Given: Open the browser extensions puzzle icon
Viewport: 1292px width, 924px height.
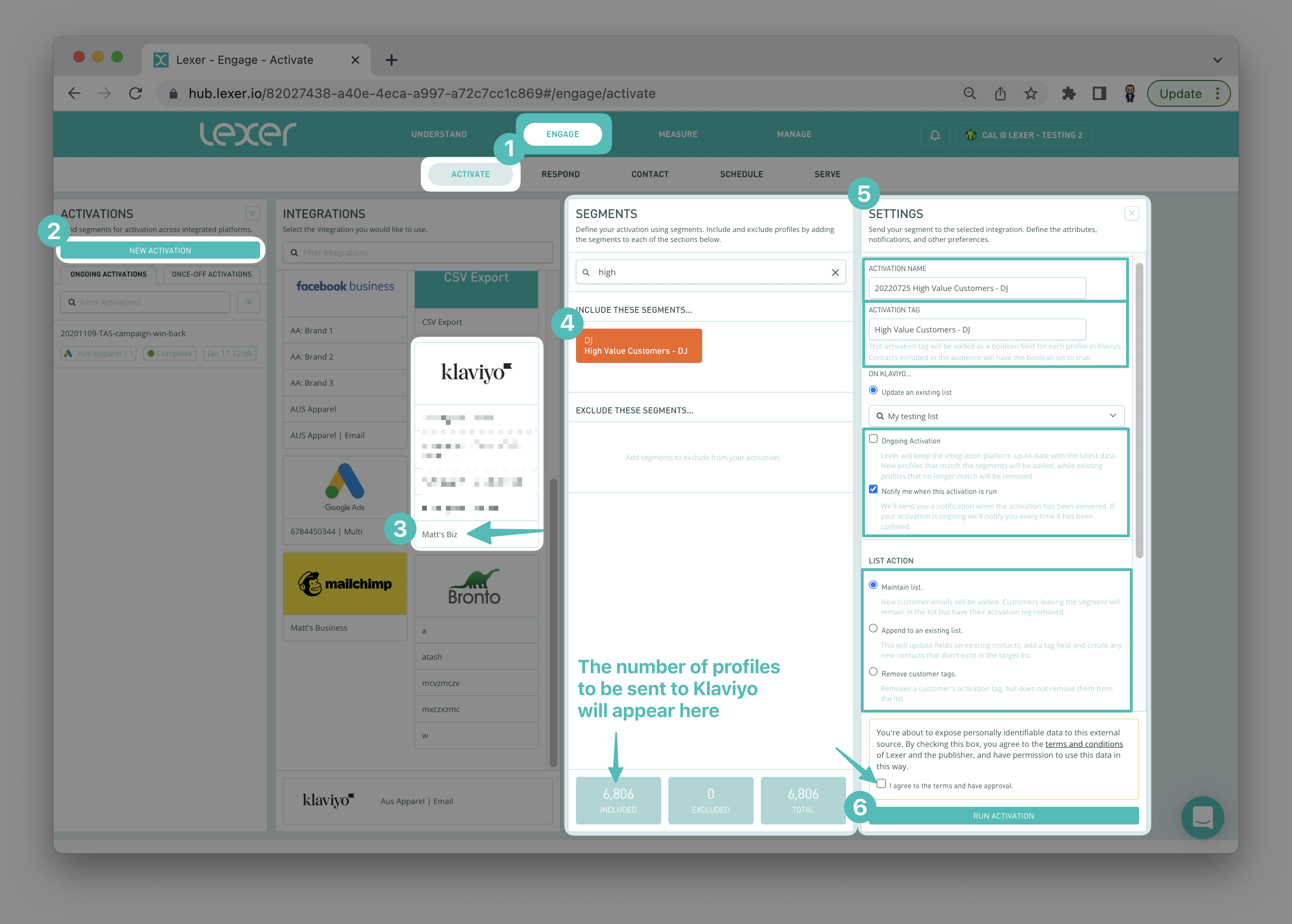Looking at the screenshot, I should [1068, 93].
